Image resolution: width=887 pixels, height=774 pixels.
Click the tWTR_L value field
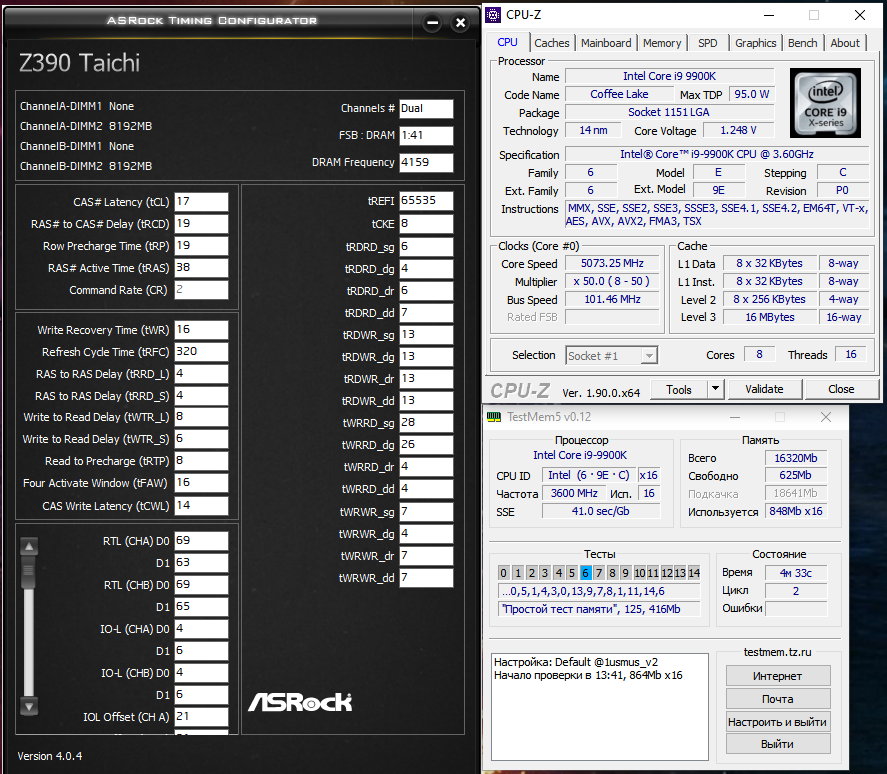click(201, 417)
